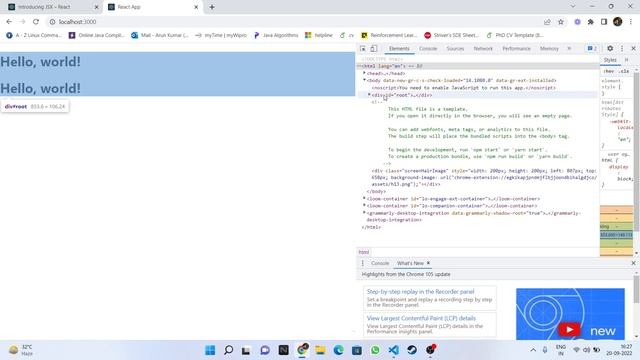The width and height of the screenshot is (640, 360).
Task: Open the Chrome three-dot menu
Action: point(631,22)
